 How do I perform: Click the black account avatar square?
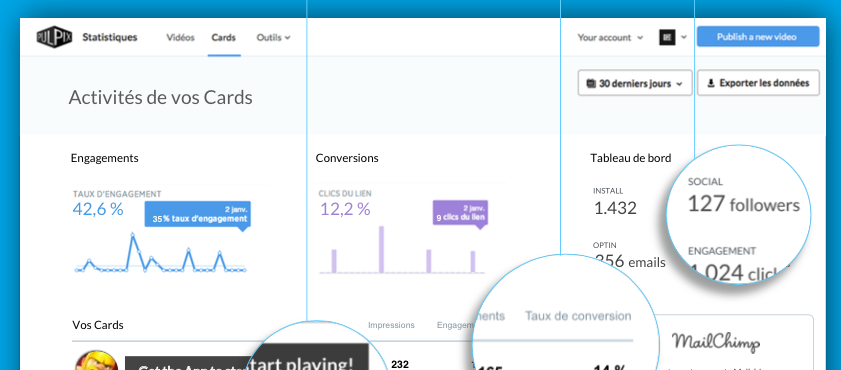pyautogui.click(x=667, y=38)
